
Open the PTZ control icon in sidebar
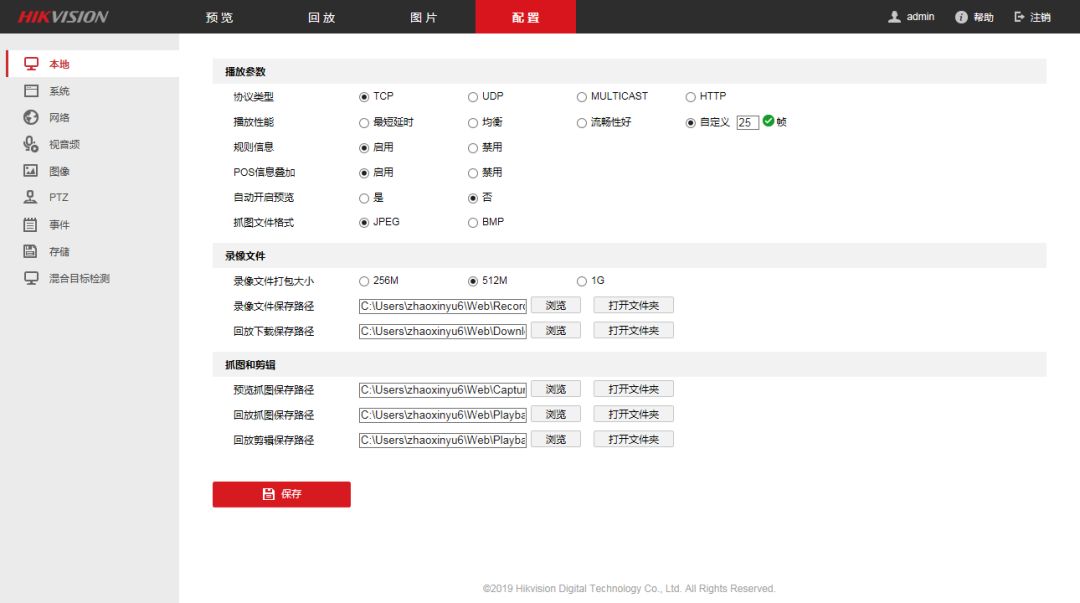tap(31, 197)
